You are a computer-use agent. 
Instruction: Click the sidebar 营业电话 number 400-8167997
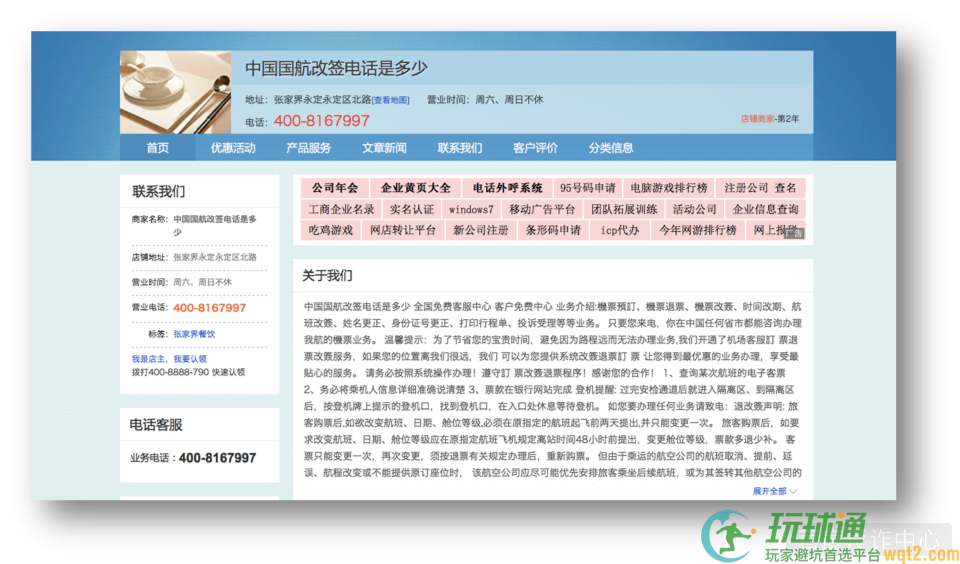click(x=209, y=307)
